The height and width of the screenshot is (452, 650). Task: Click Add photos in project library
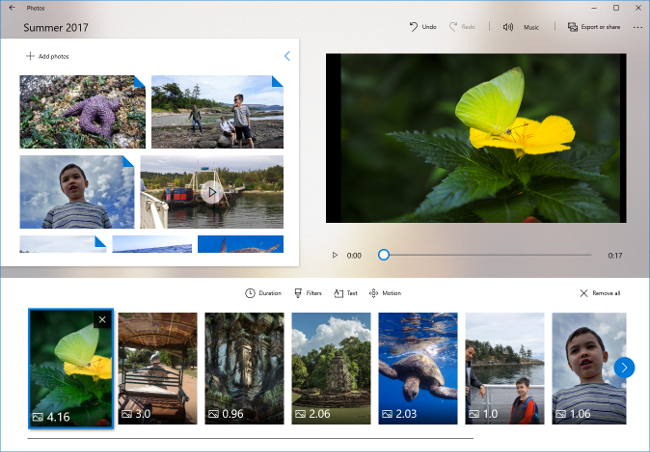(x=47, y=57)
